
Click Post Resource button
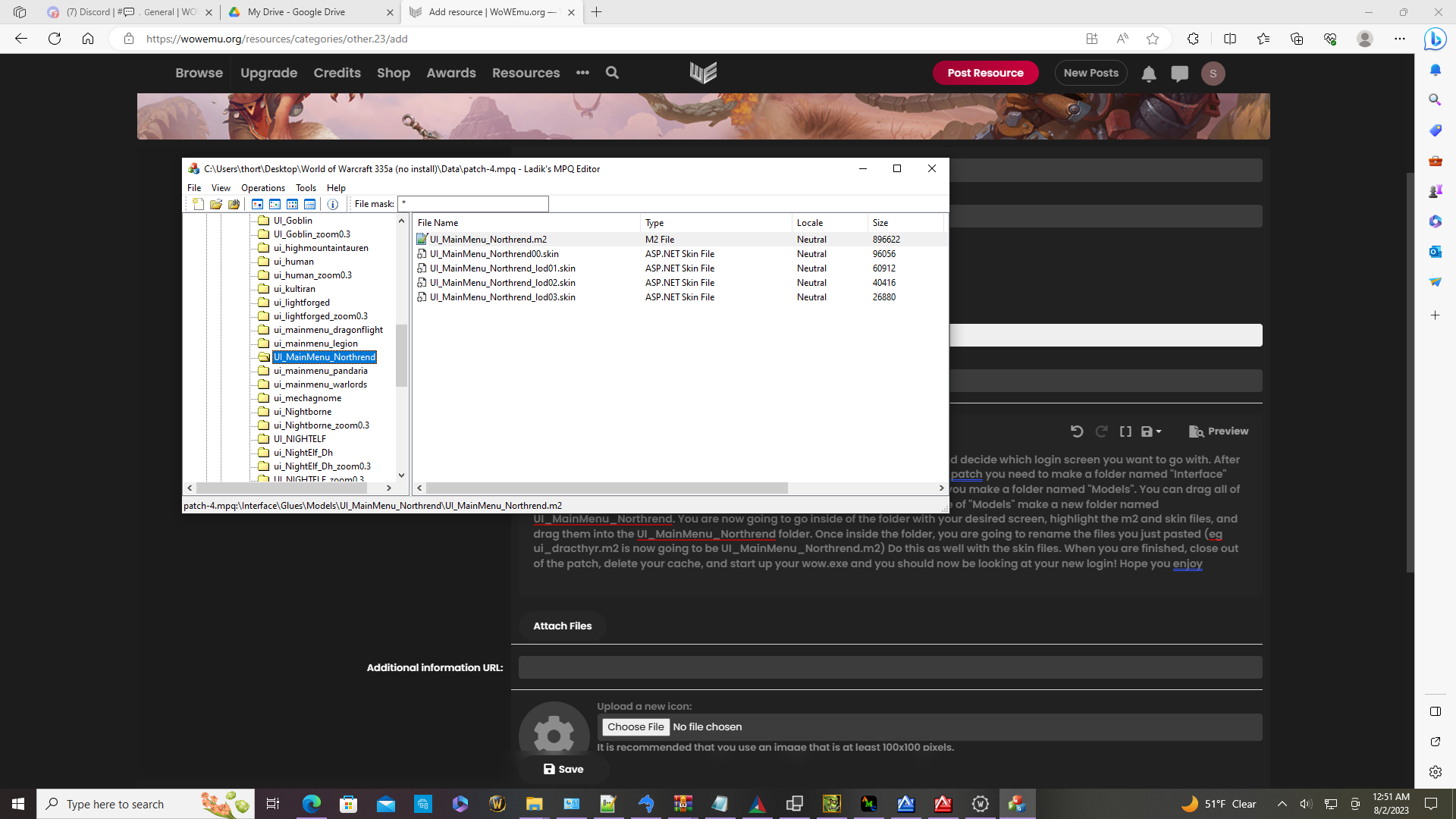985,73
